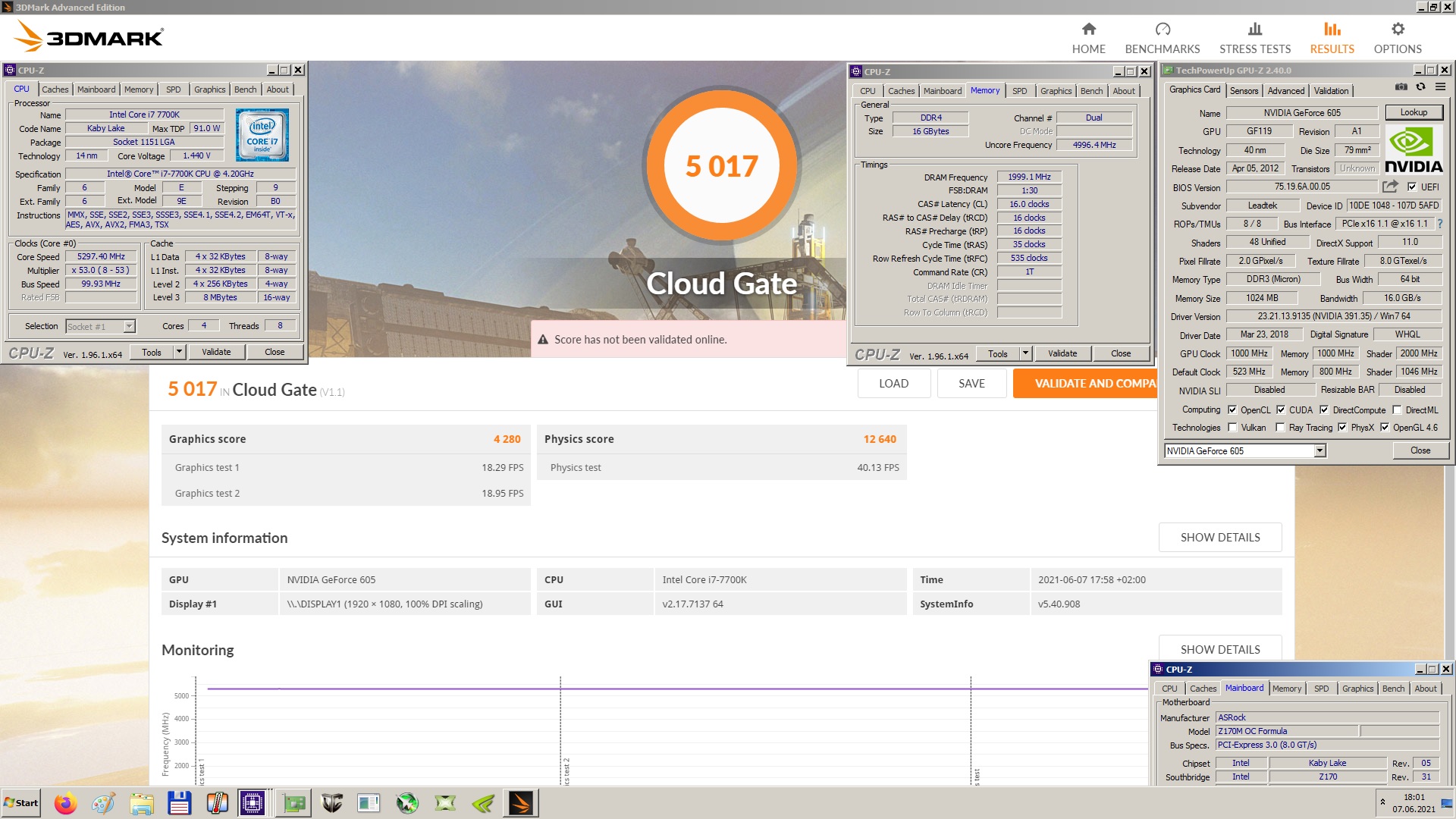Click Physics score value 12 640

pos(880,439)
